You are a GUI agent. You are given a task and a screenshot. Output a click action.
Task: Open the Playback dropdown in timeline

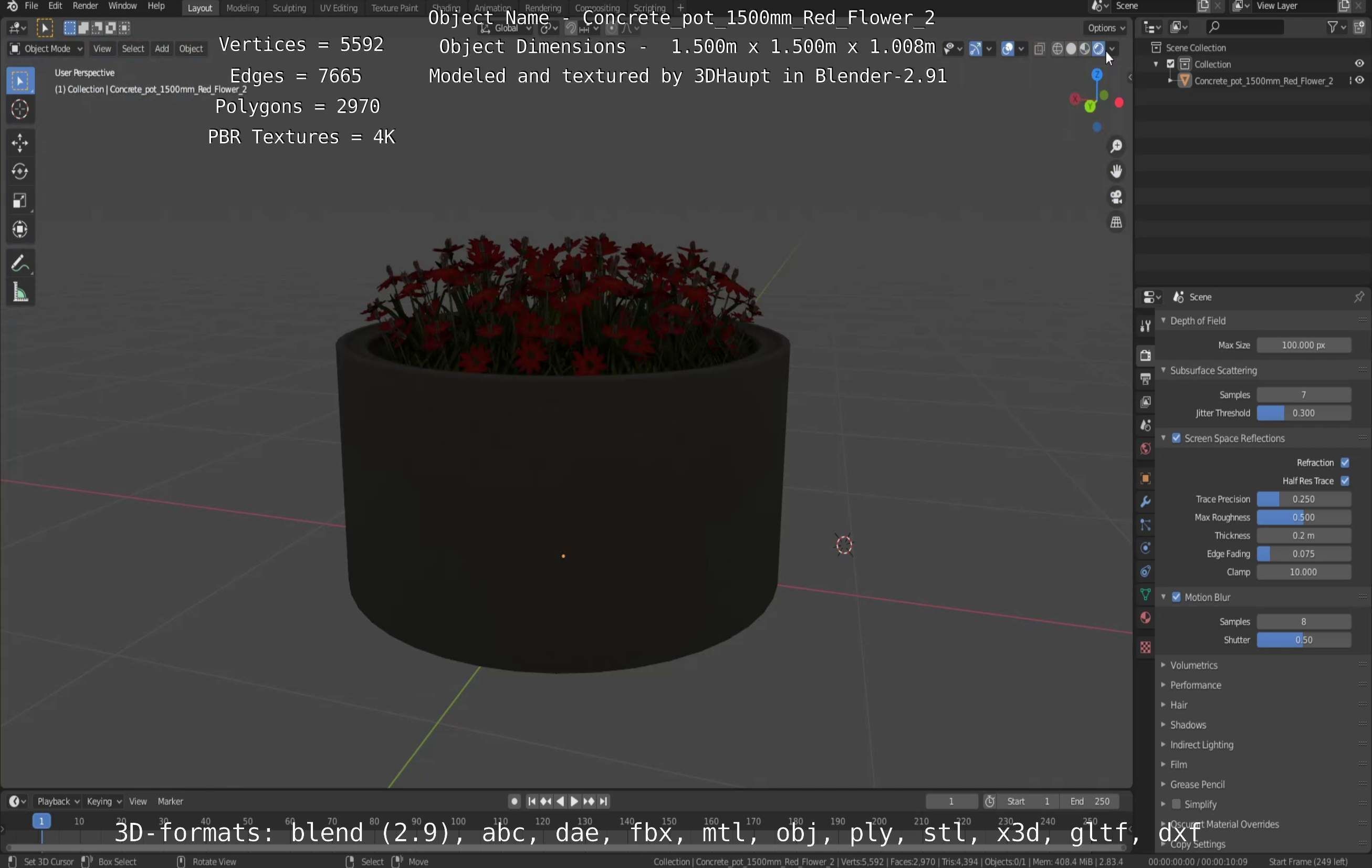(x=58, y=801)
